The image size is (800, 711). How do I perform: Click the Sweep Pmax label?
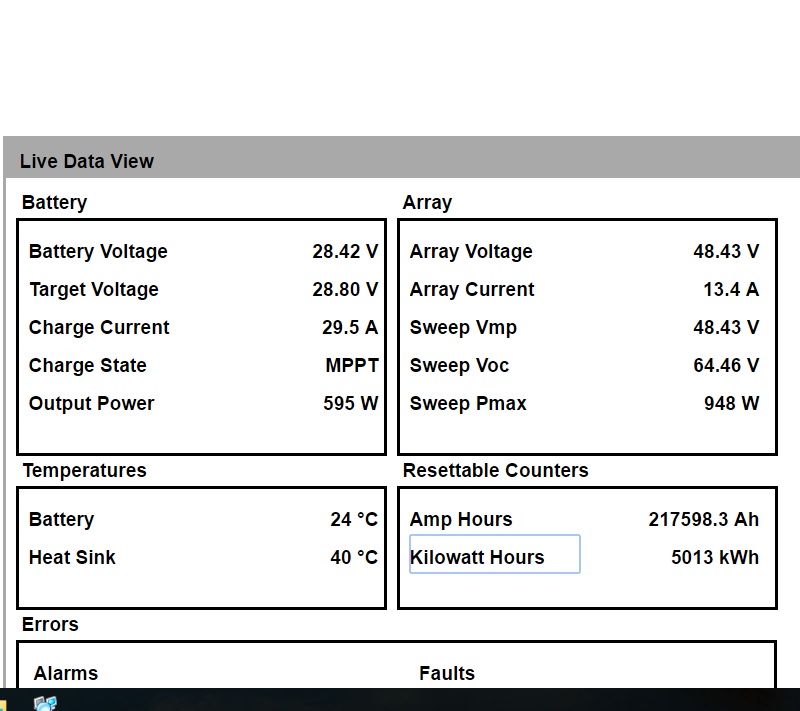(x=468, y=403)
